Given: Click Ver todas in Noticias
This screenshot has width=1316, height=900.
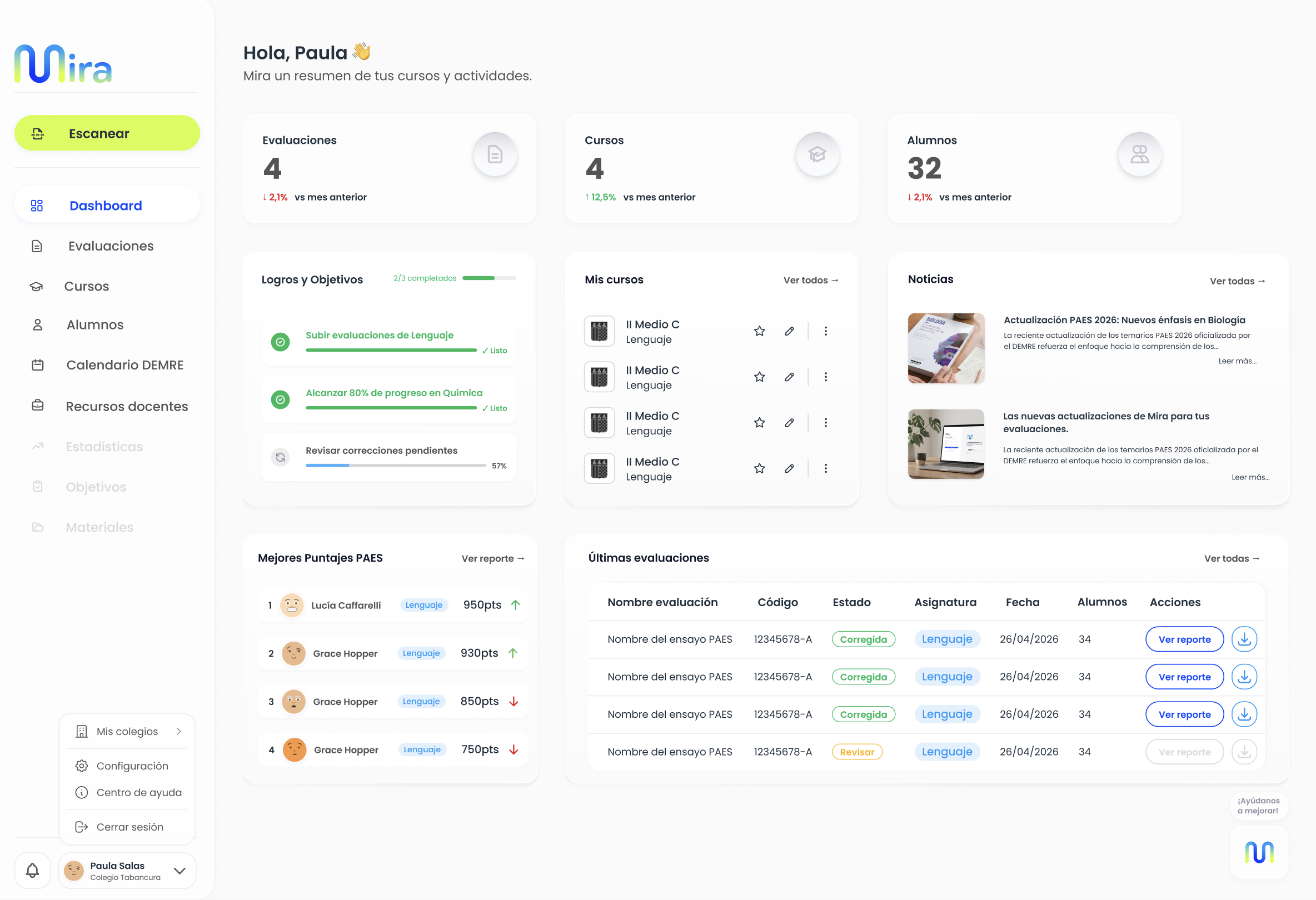Looking at the screenshot, I should click(x=1237, y=281).
